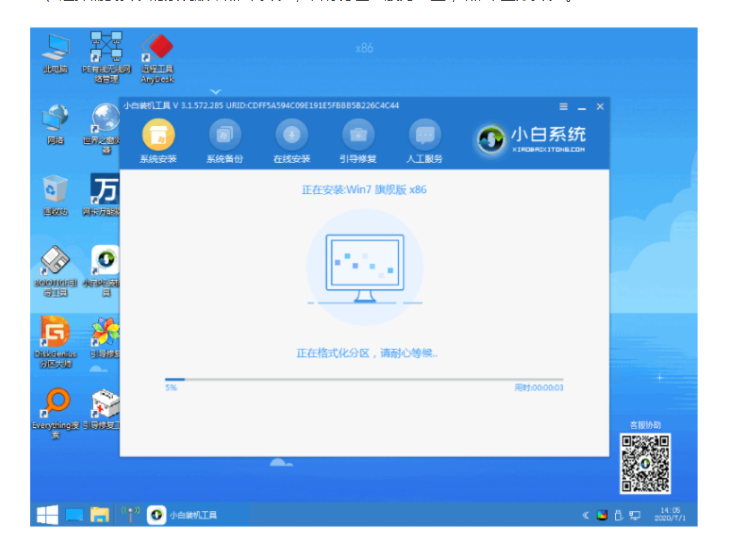Click the 客服协助 QR code
731x540 pixels.
point(645,463)
